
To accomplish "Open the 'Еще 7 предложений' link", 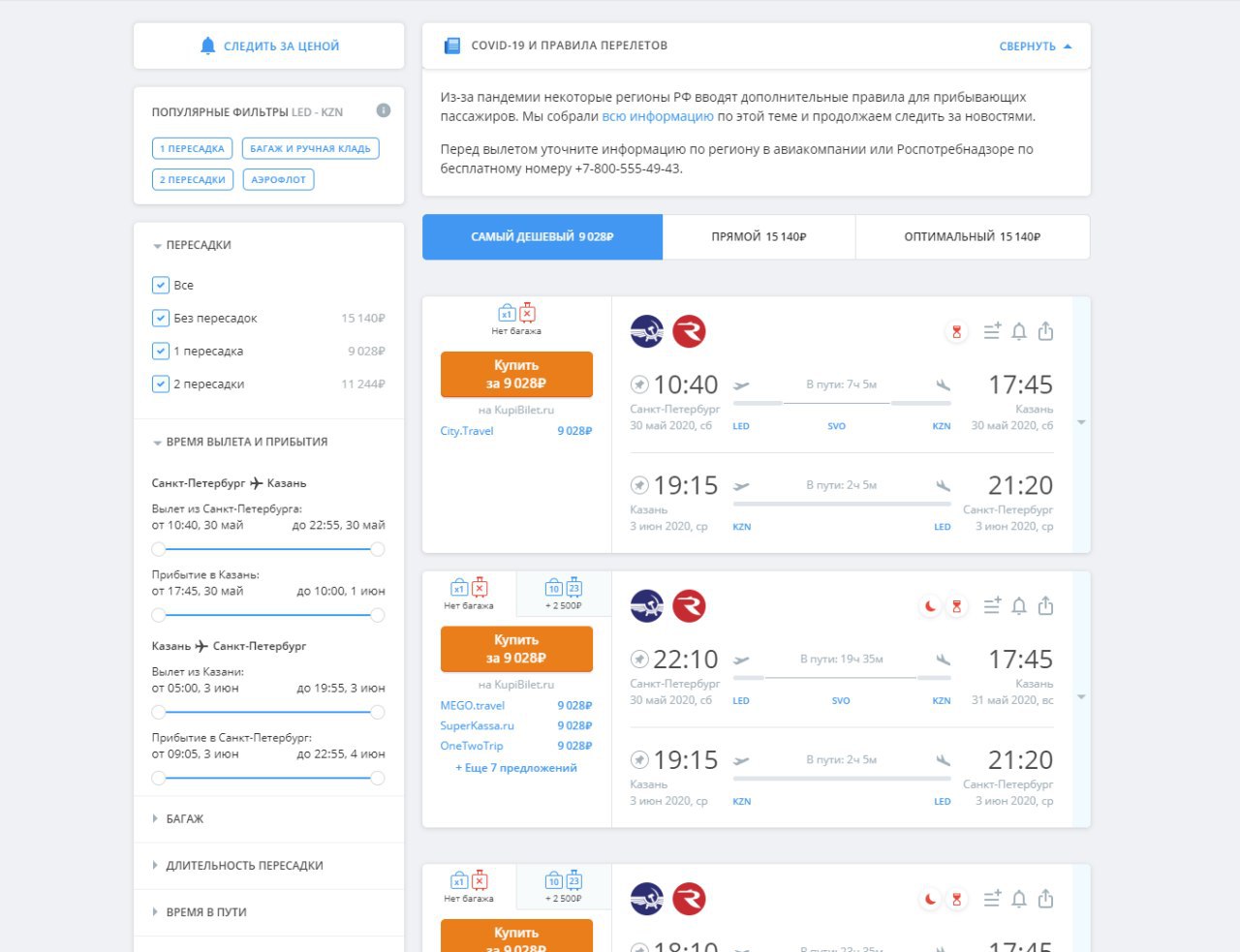I will 516,768.
